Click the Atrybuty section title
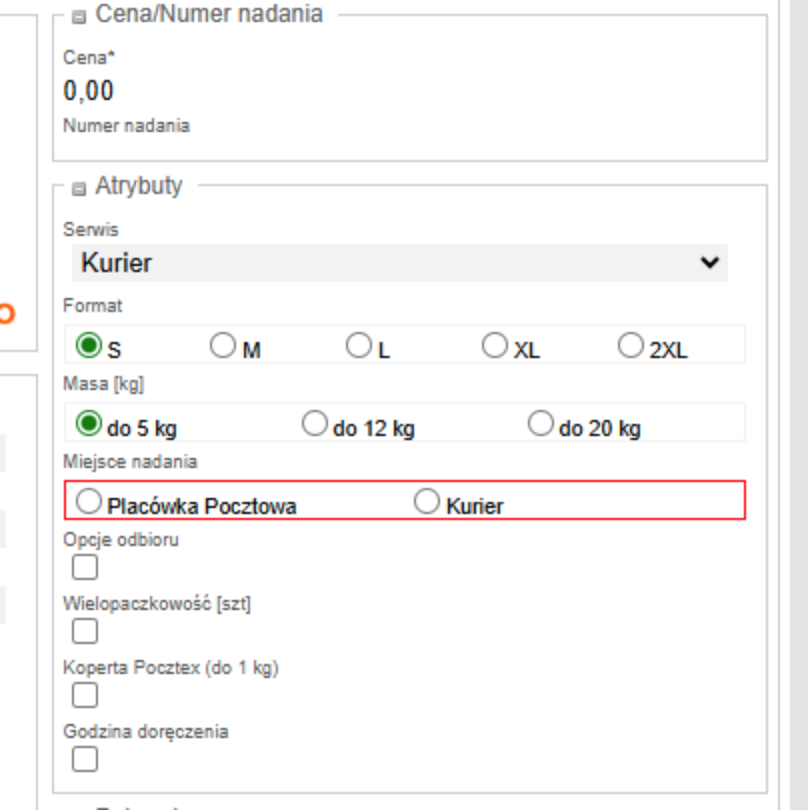Screen dimensions: 808x810 (x=139, y=186)
